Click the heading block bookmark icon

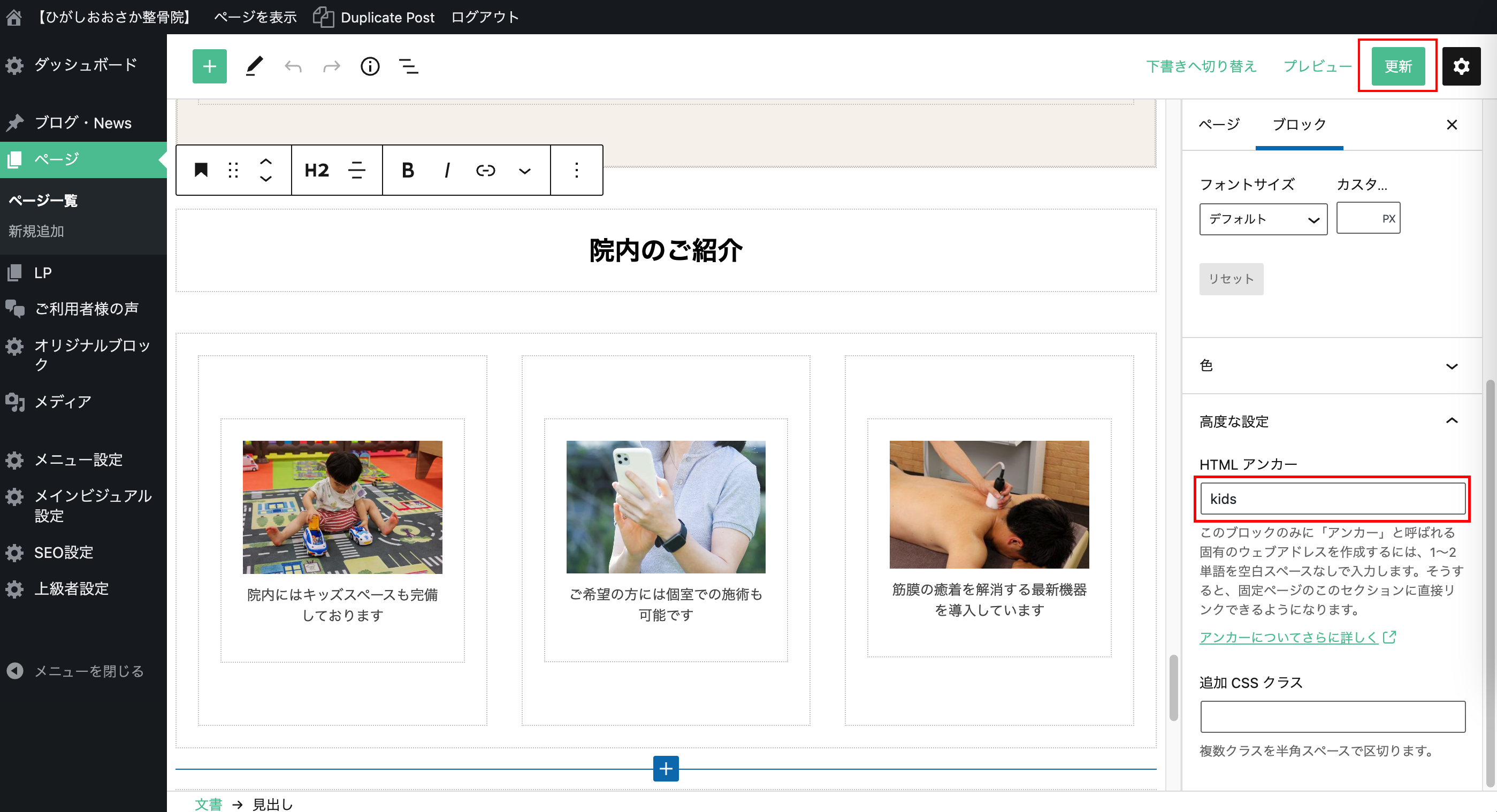click(x=201, y=170)
